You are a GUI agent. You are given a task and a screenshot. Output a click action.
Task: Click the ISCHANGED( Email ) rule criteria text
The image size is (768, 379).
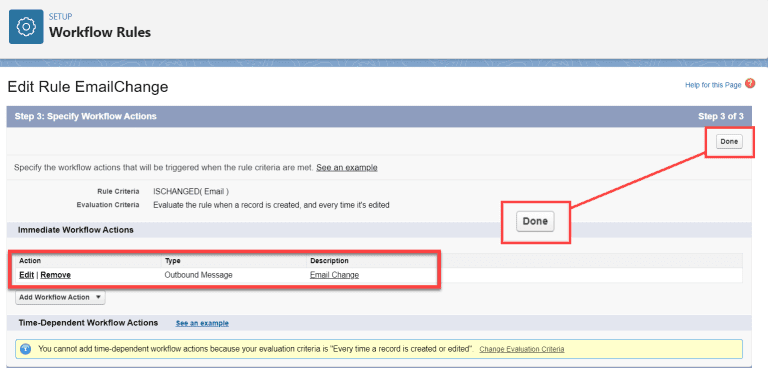[x=191, y=191]
